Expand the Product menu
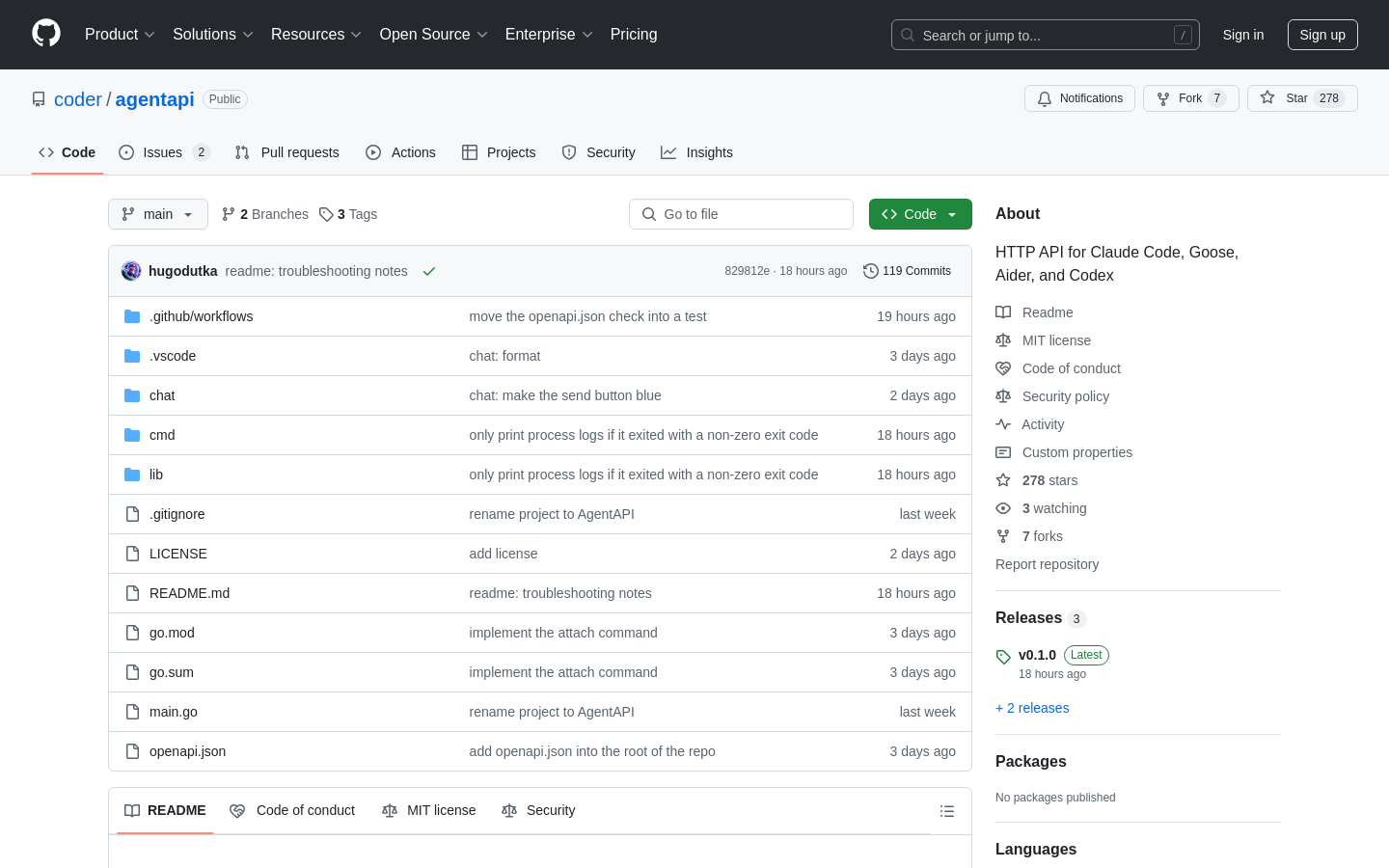Image resolution: width=1389 pixels, height=868 pixels. (x=120, y=35)
